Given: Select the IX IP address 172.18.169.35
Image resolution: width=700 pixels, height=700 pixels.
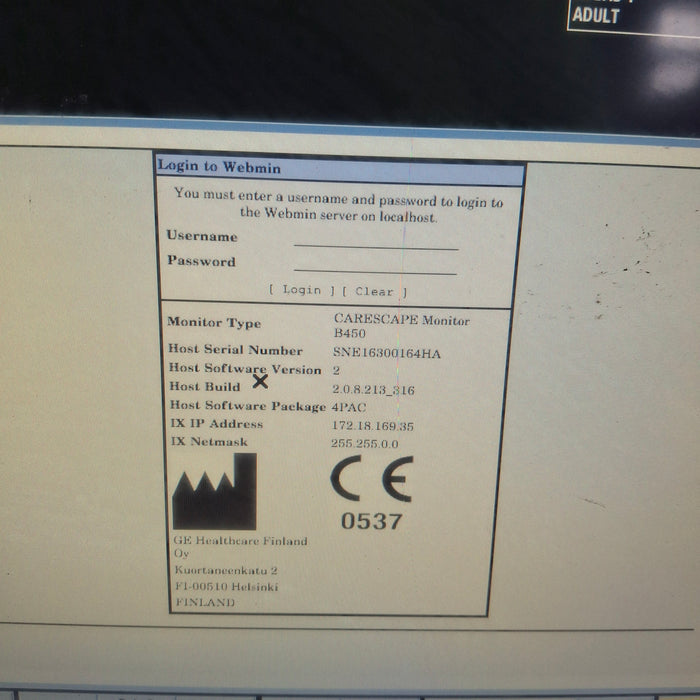Looking at the screenshot, I should [372, 425].
